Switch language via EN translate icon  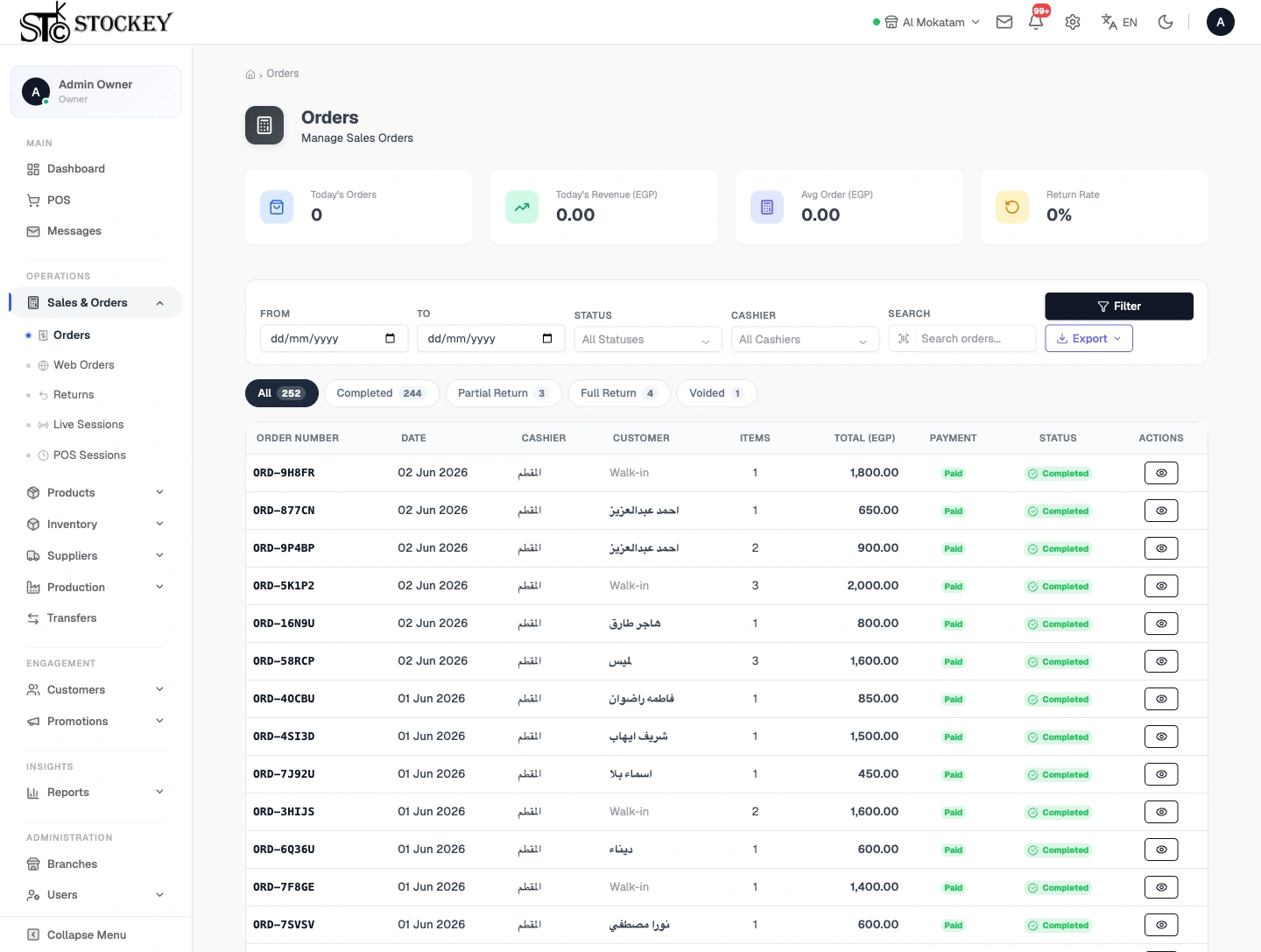(1119, 22)
